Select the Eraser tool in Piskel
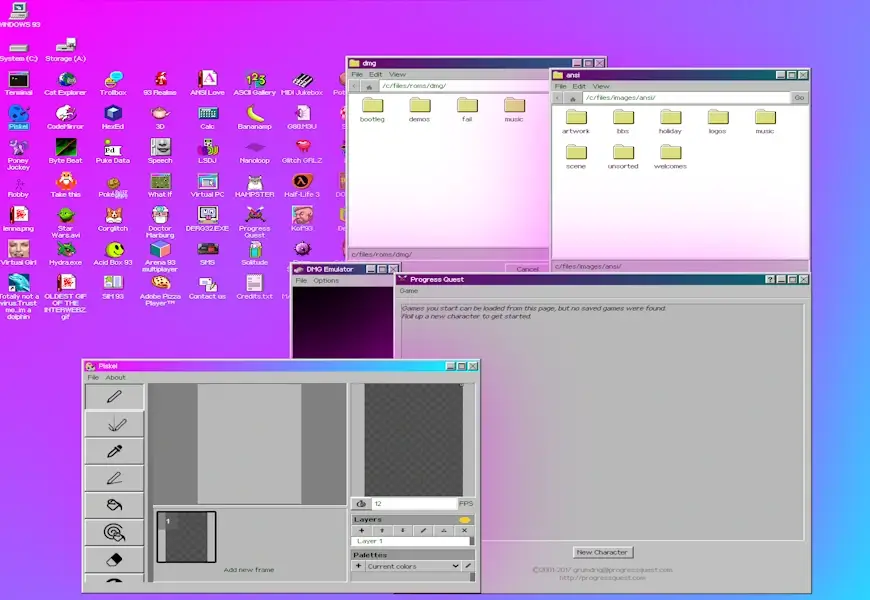The height and width of the screenshot is (600, 870). 113,561
